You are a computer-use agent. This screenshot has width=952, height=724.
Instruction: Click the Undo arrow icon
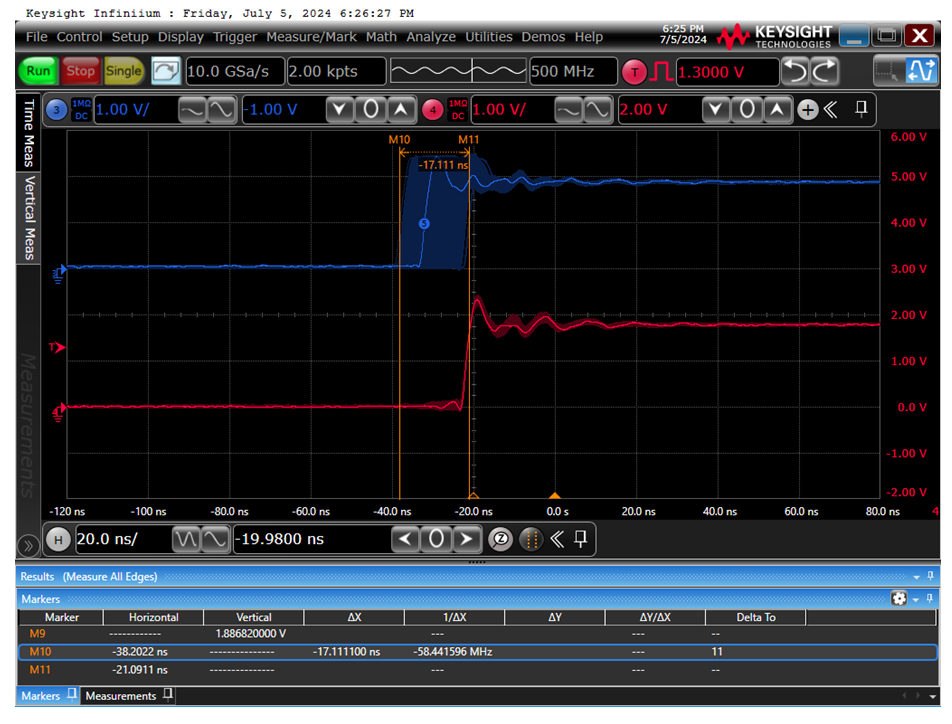(x=796, y=72)
